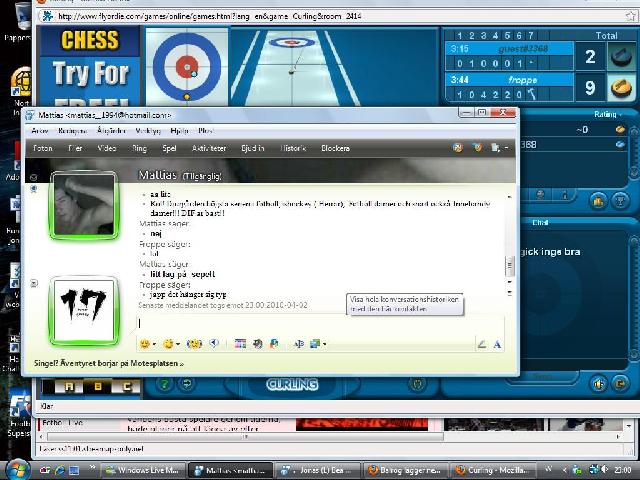Expand the background picture dropdown arrow
This screenshot has width=640, height=480.
tap(324, 344)
